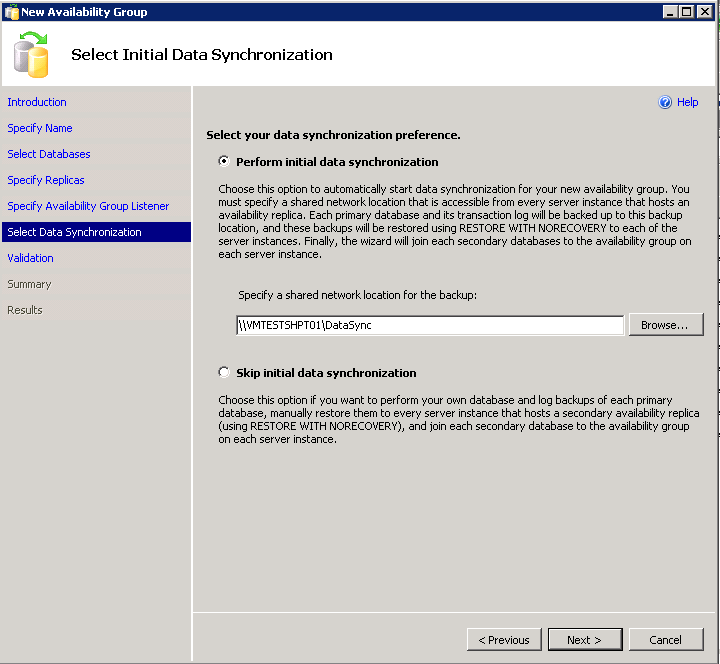Select the Select Data Synchronization step

coord(74,232)
